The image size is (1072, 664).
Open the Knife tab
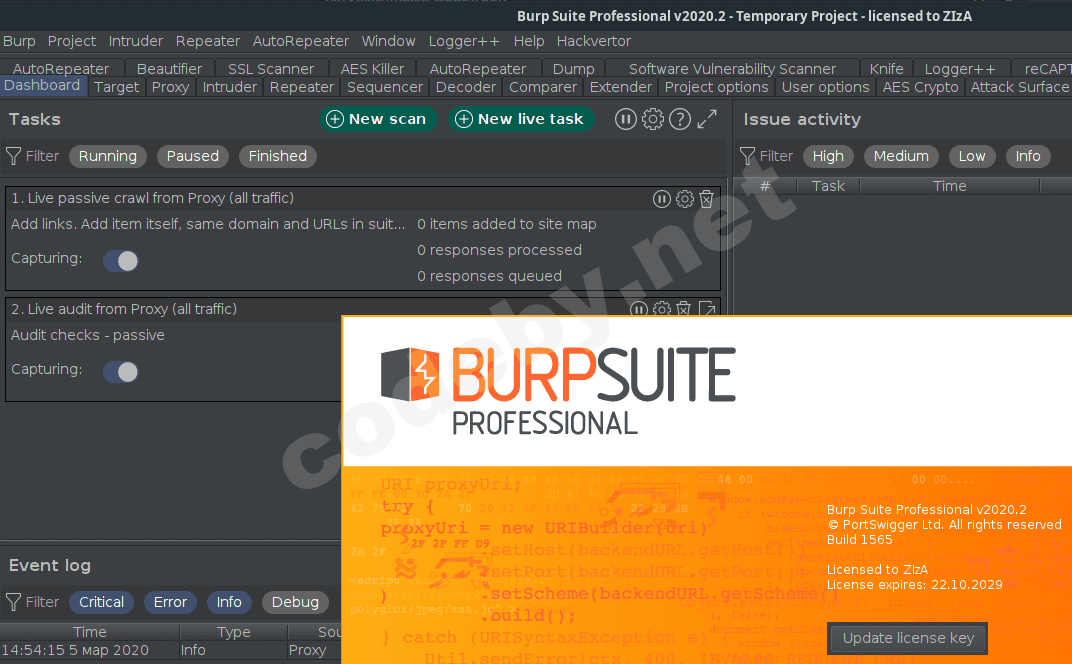[887, 69]
